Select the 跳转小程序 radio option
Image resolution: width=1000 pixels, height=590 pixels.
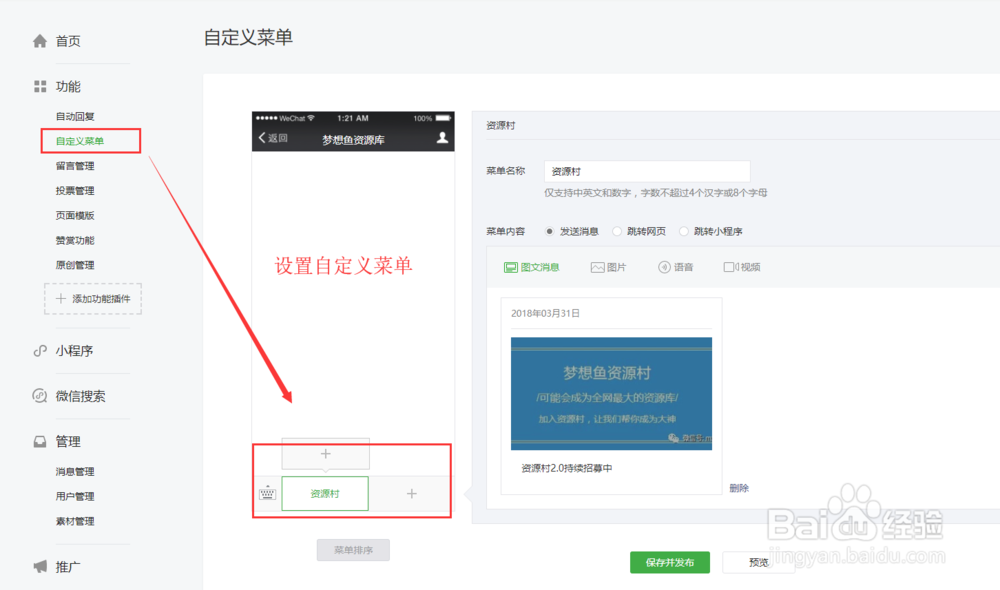coord(683,231)
